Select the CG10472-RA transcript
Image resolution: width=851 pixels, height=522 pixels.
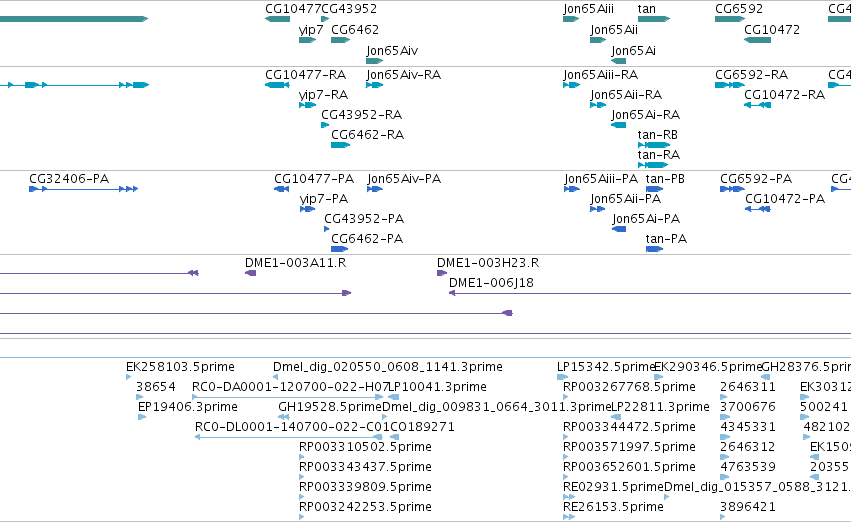(757, 105)
